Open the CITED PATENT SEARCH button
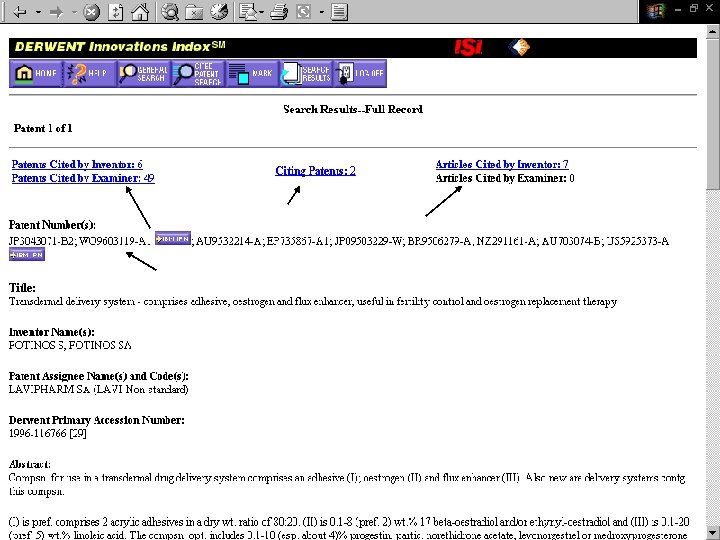This screenshot has height=540, width=720. (x=198, y=73)
